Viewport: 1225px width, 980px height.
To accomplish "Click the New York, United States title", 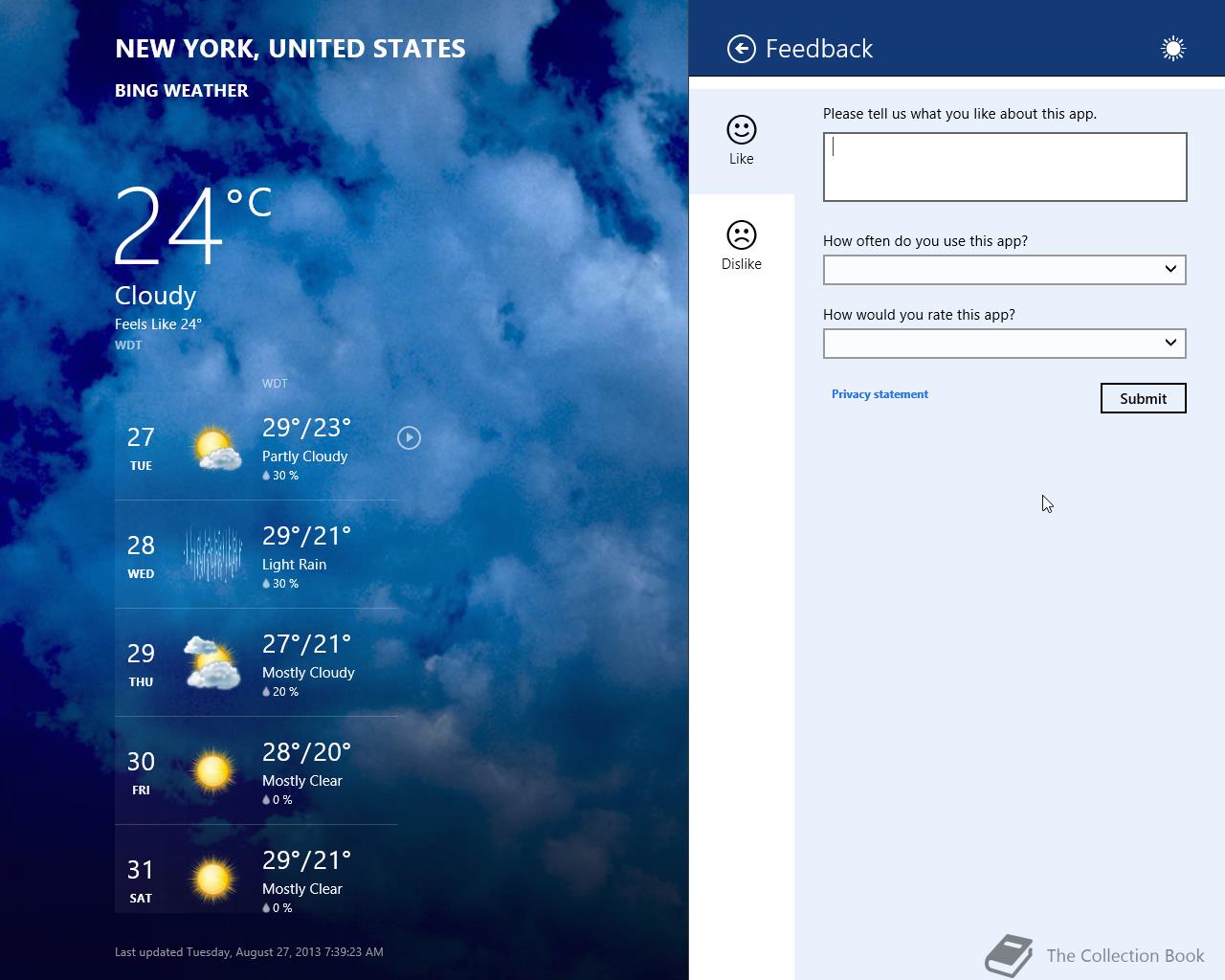I will pyautogui.click(x=290, y=49).
